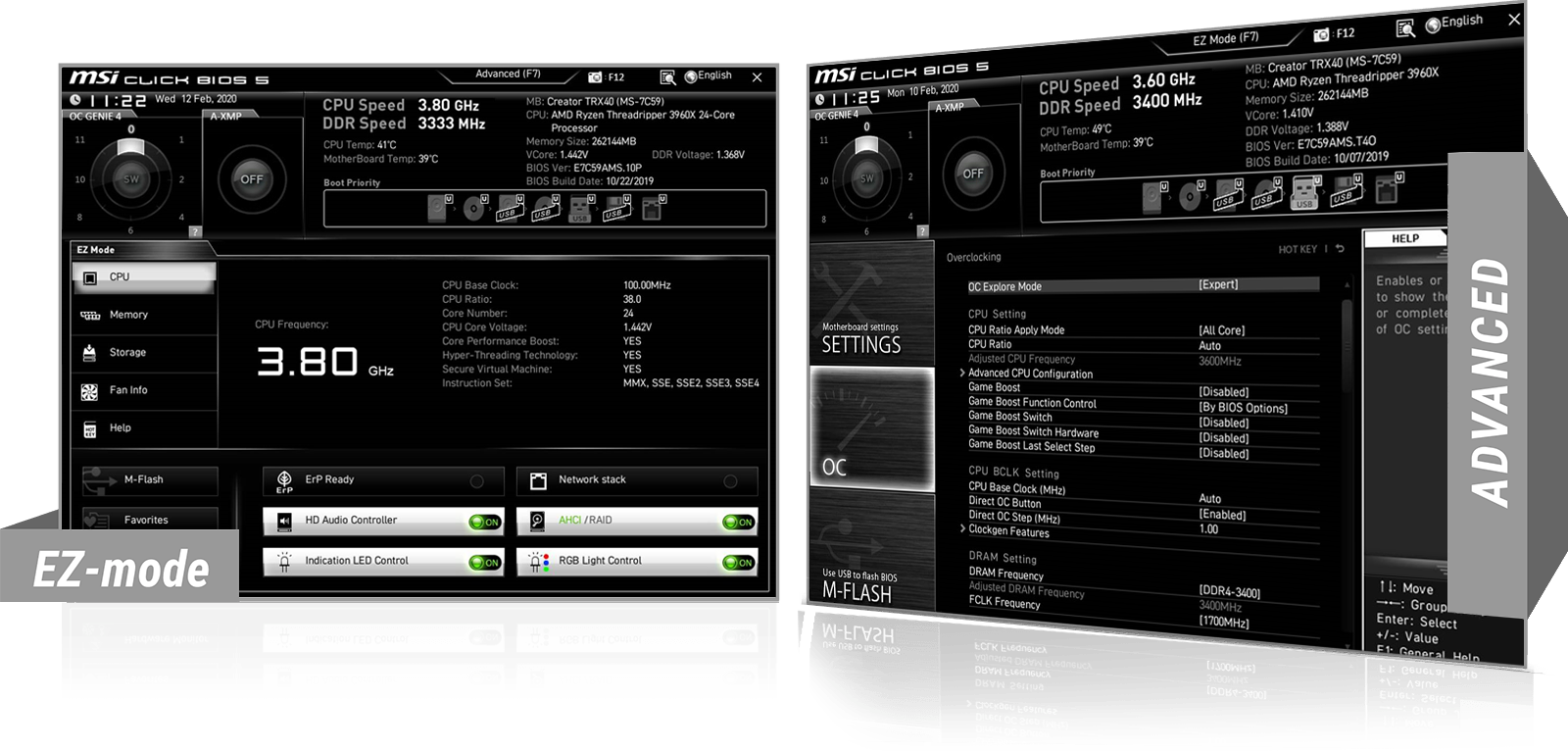Click the Fan Info icon in sidebar
Screen dimensions: 1568x751
point(90,391)
